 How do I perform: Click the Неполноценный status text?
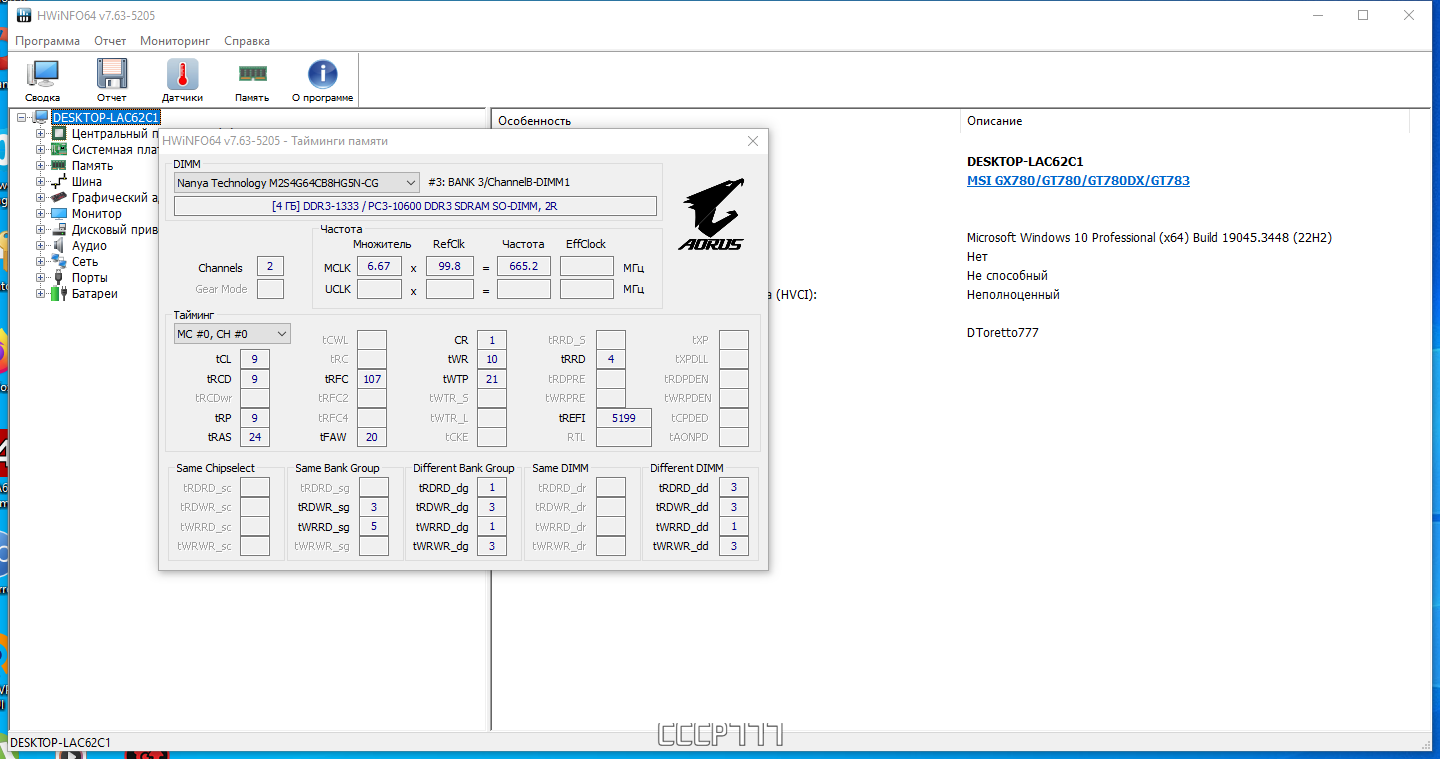(x=1013, y=295)
